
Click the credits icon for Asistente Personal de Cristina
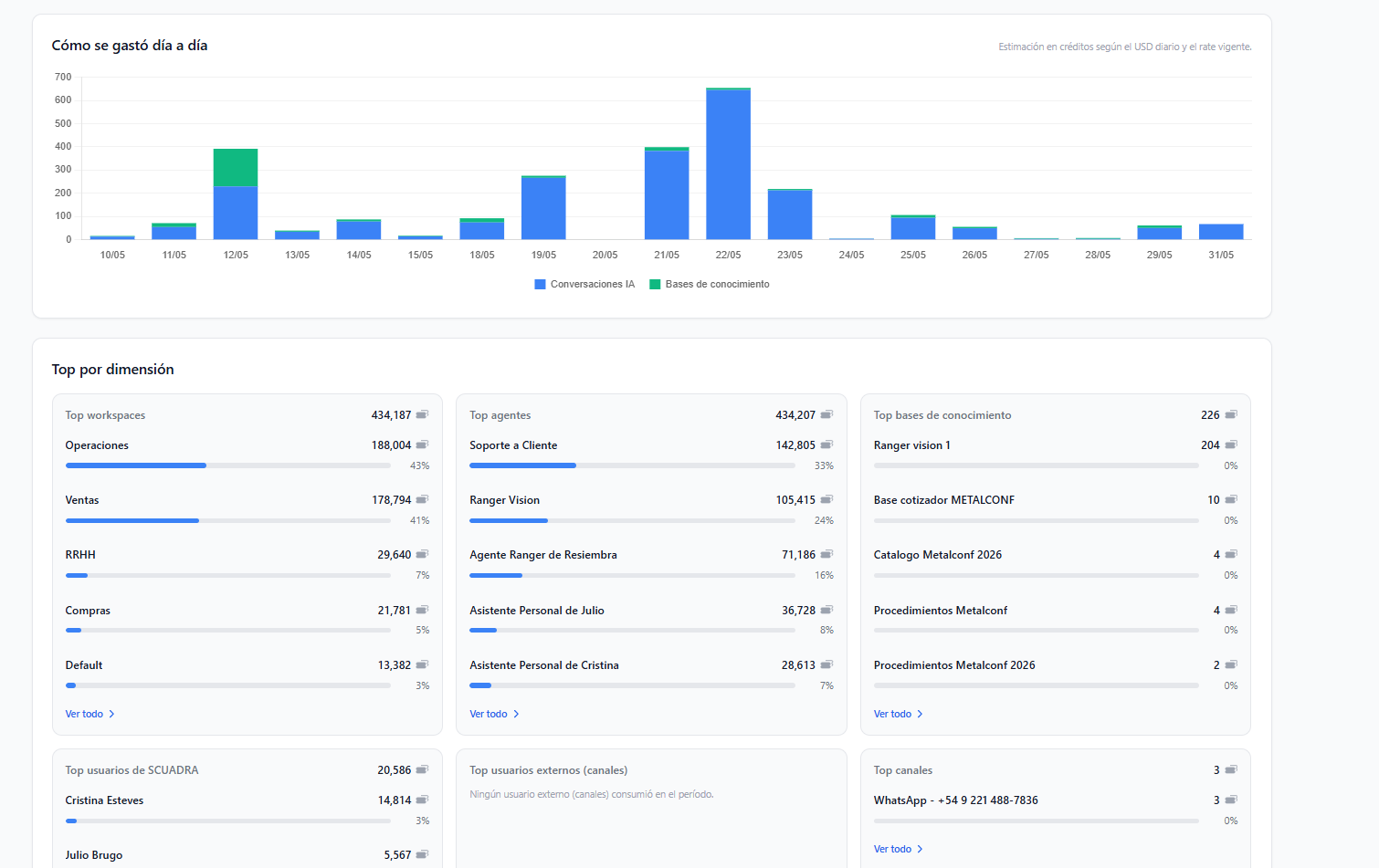tap(826, 664)
